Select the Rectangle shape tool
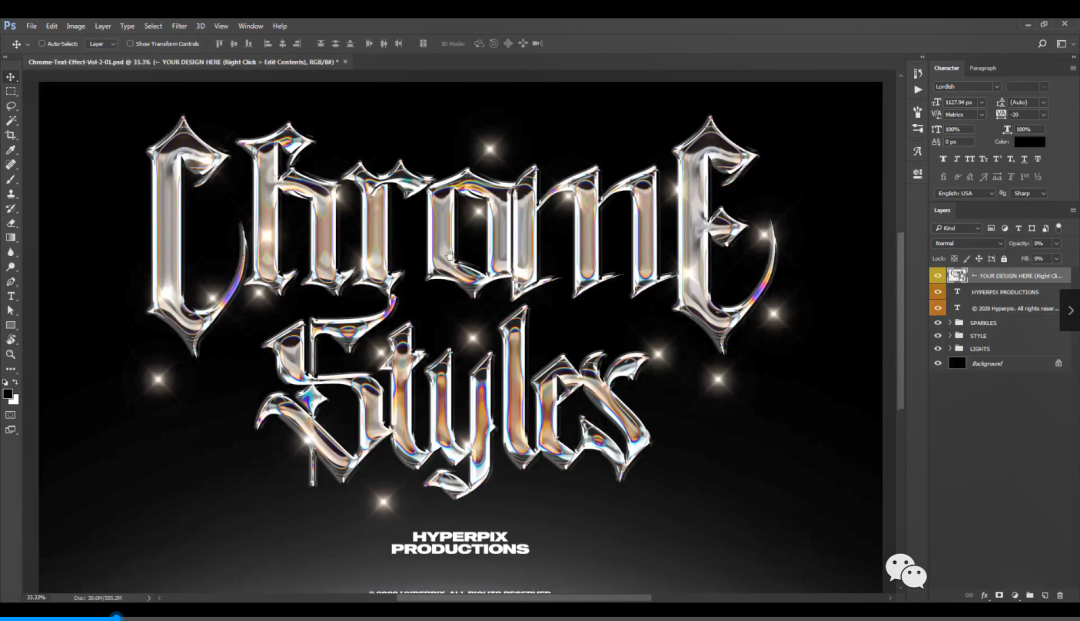 pyautogui.click(x=10, y=325)
